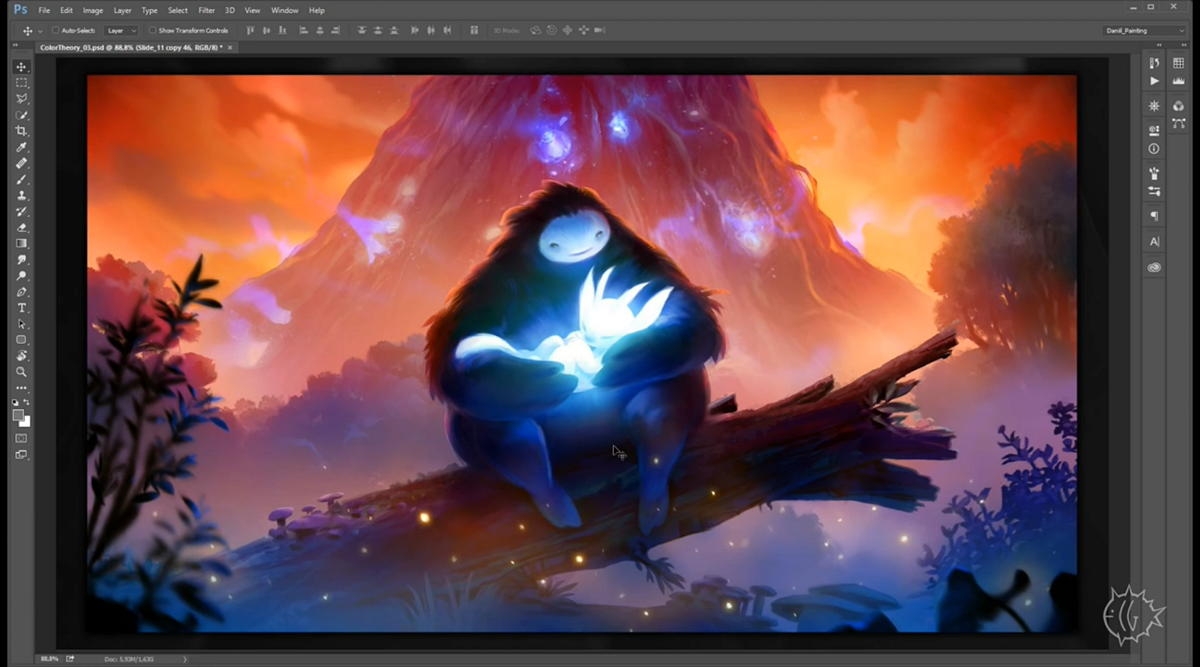The width and height of the screenshot is (1200, 667).
Task: Select the Path Selection arrow tool
Action: point(21,324)
